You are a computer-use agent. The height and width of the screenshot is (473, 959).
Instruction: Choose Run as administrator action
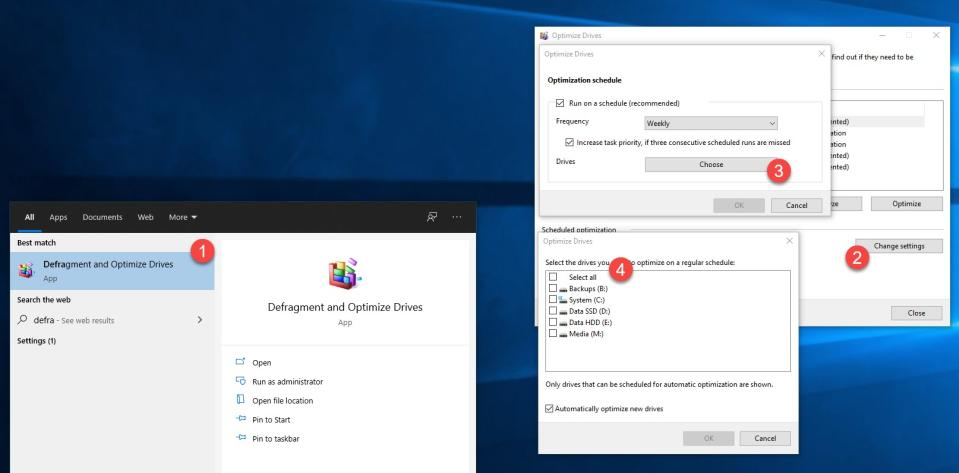[287, 382]
